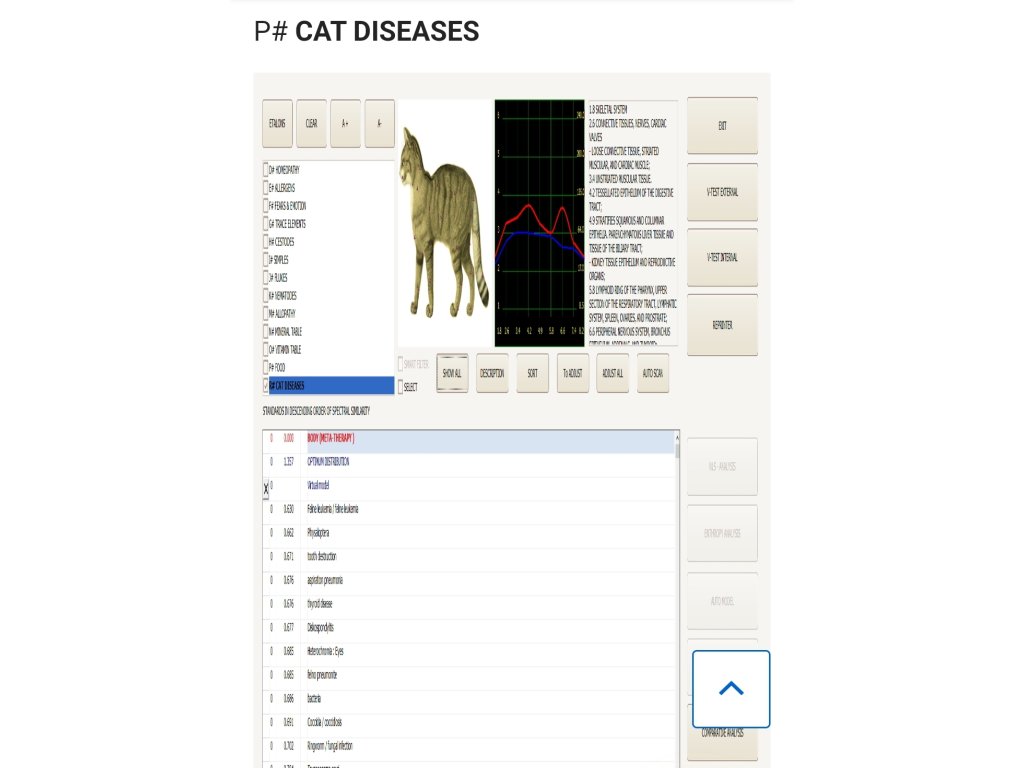Check the J# FLUKES checkbox
The height and width of the screenshot is (768, 1024).
point(266,278)
